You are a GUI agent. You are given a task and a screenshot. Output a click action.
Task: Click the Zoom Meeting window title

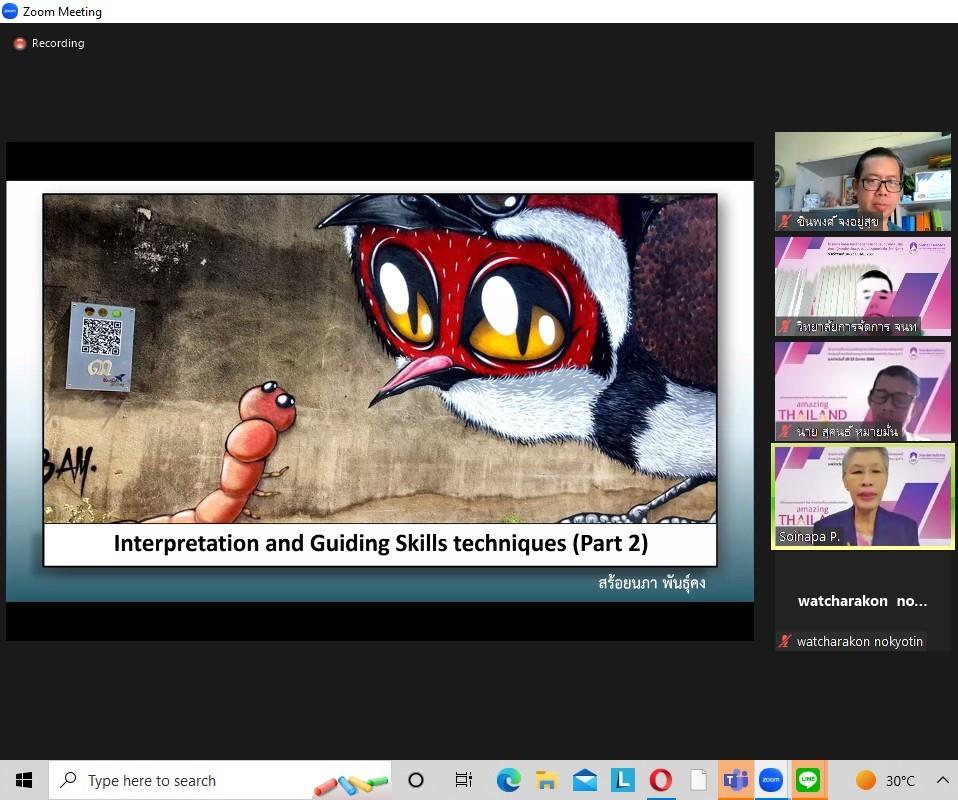pos(62,12)
